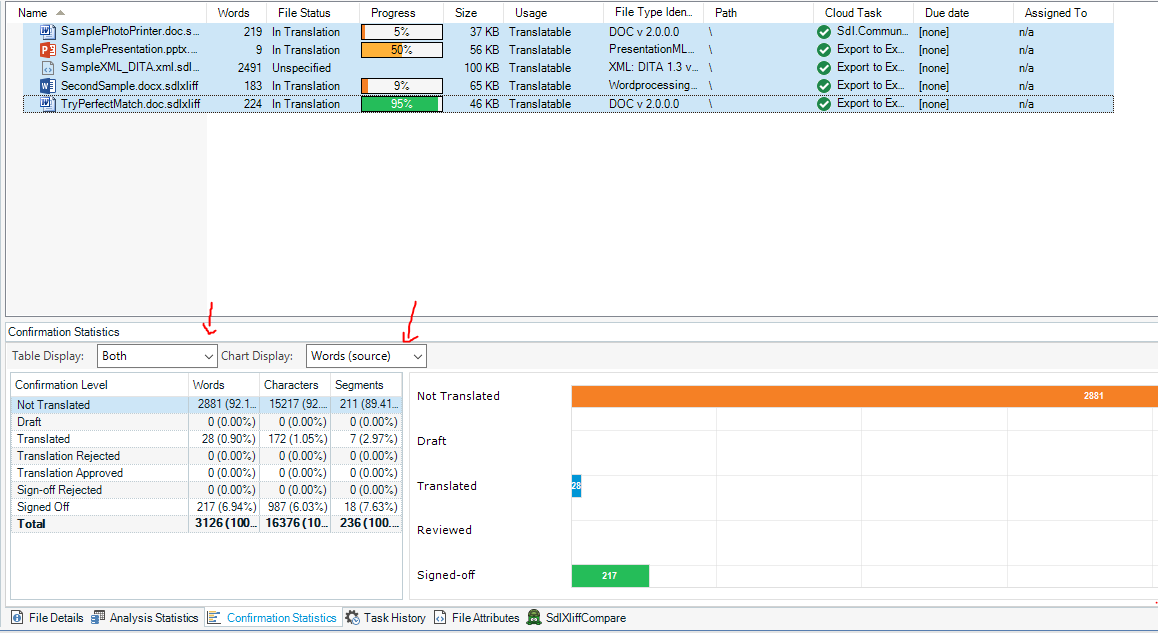Sort by Usage column header
The image size is (1158, 638).
click(553, 13)
